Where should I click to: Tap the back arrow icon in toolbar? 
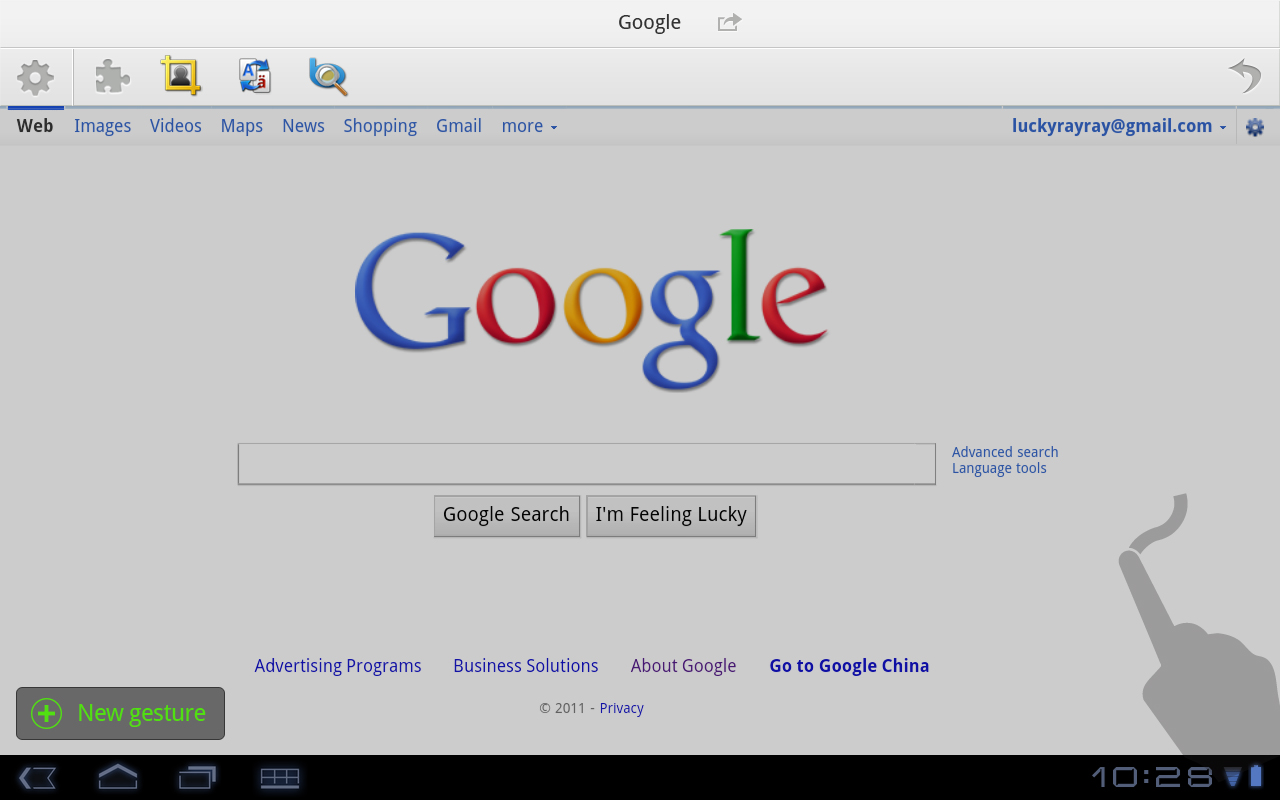(1245, 76)
